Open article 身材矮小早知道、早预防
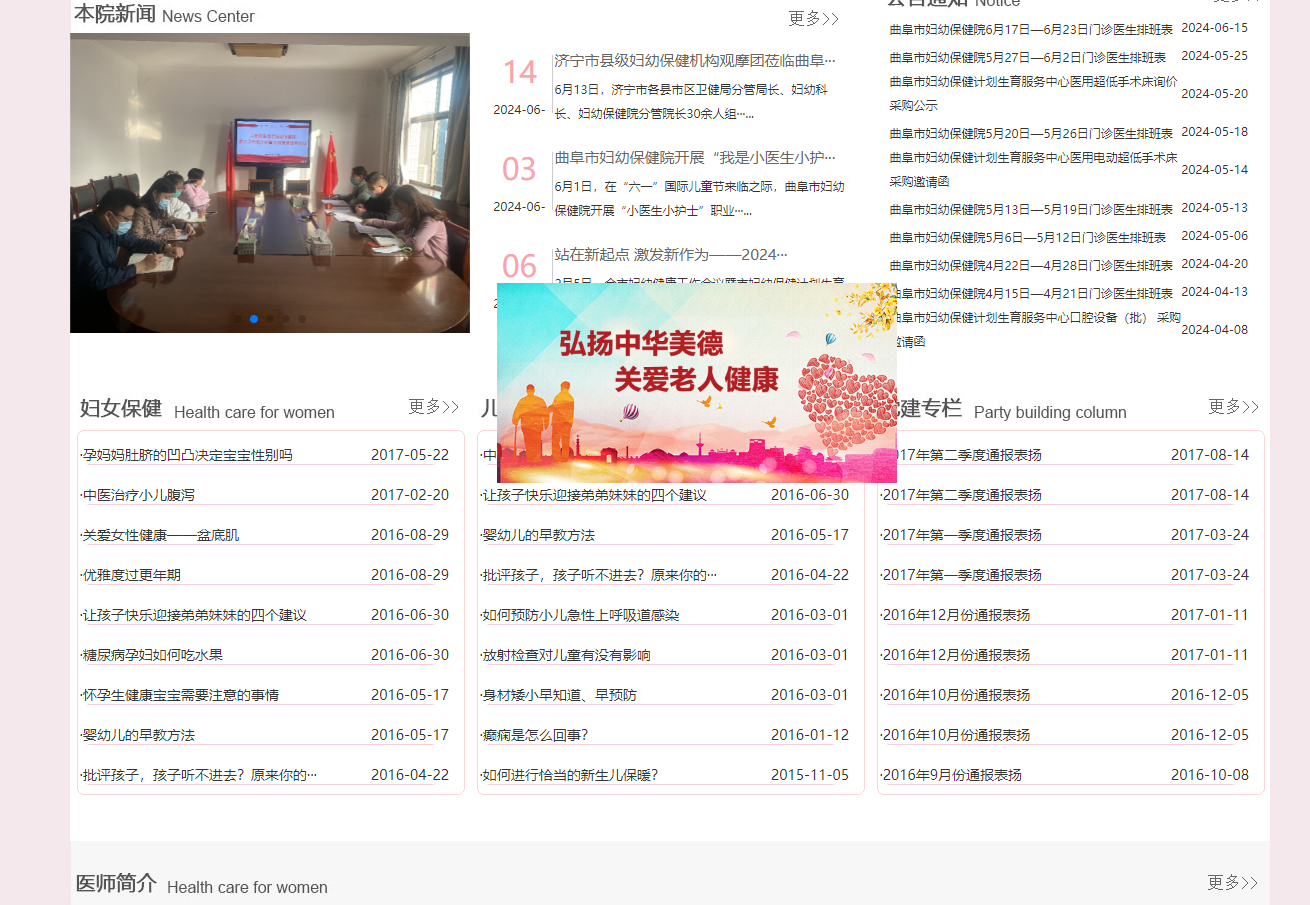The width and height of the screenshot is (1310, 905). click(x=559, y=695)
